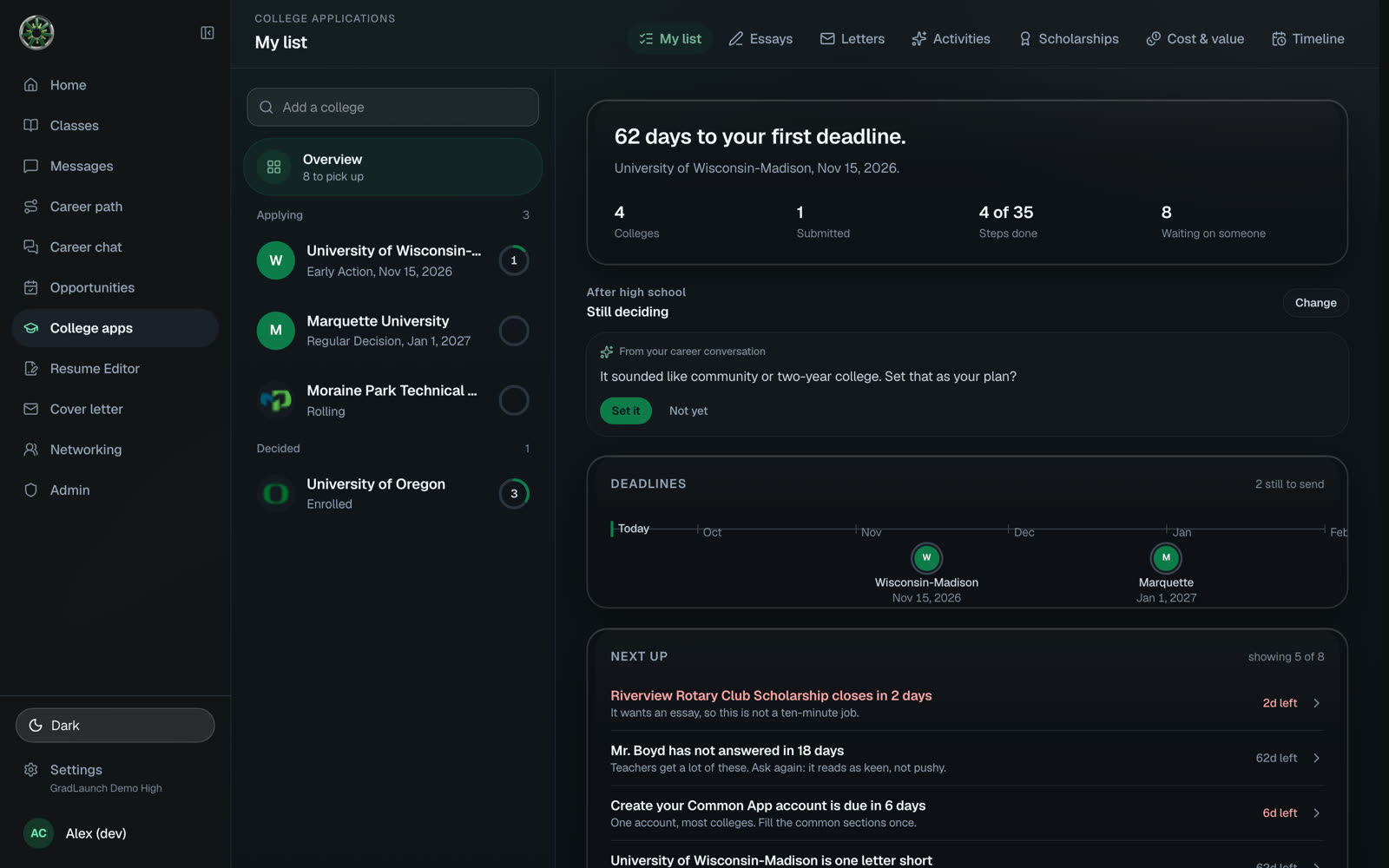The height and width of the screenshot is (868, 1389).
Task: Click the Messages chat bubble icon
Action: coord(31,166)
